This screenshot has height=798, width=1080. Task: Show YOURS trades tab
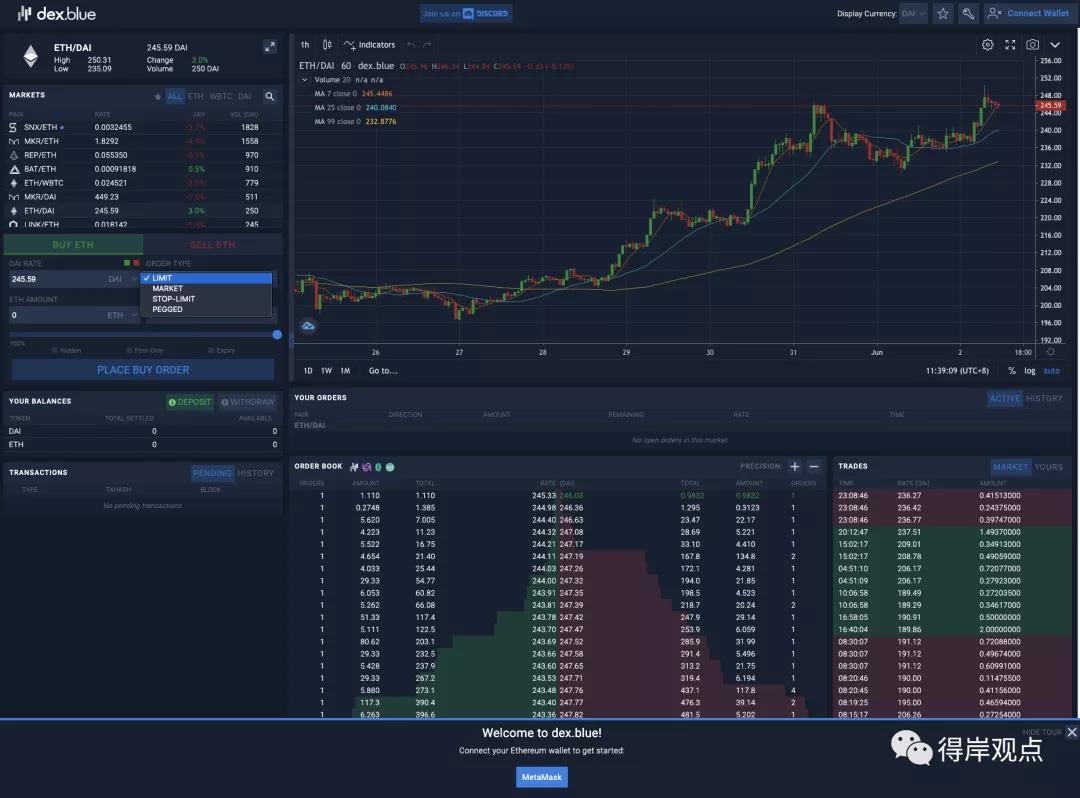click(x=1048, y=467)
